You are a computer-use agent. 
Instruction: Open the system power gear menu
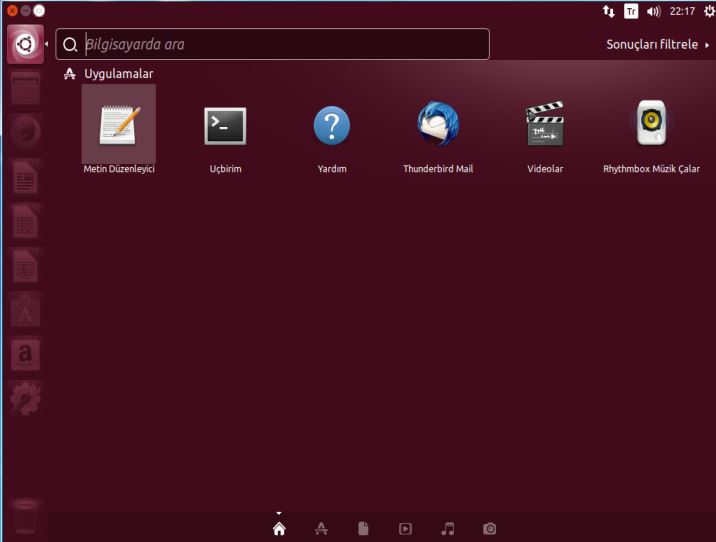[x=709, y=11]
